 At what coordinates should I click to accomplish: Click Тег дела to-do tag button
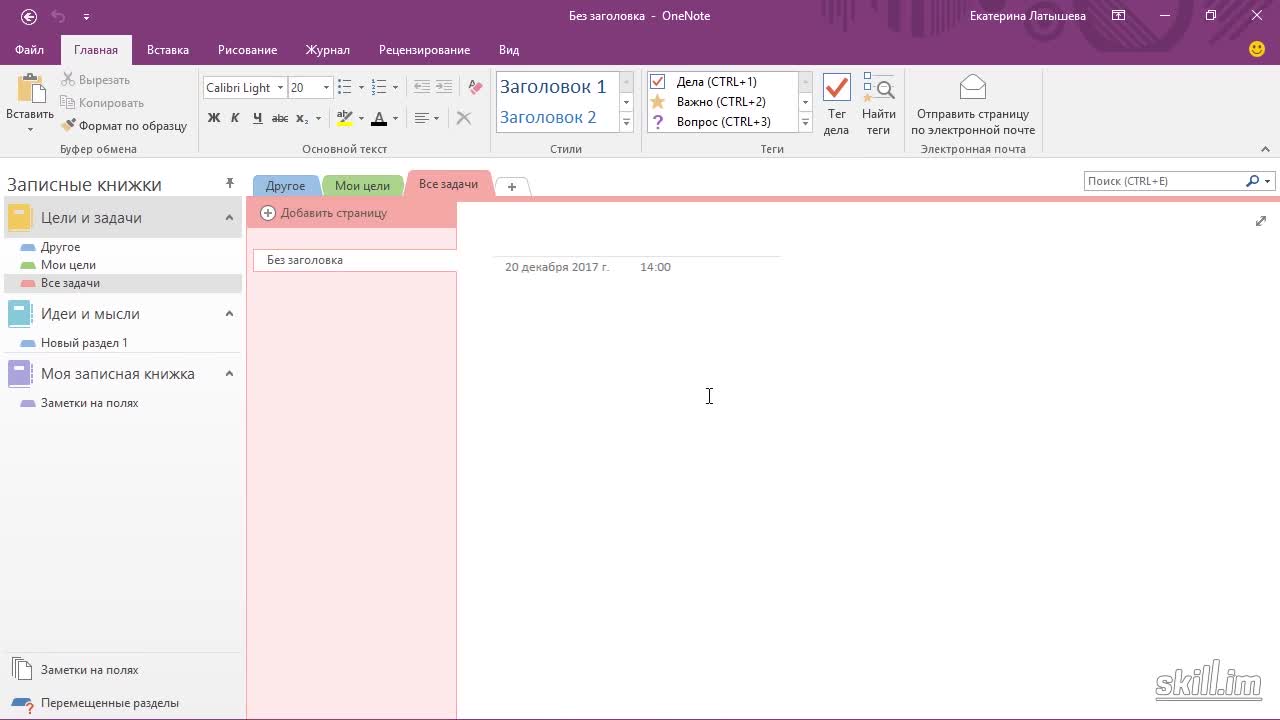(x=836, y=105)
